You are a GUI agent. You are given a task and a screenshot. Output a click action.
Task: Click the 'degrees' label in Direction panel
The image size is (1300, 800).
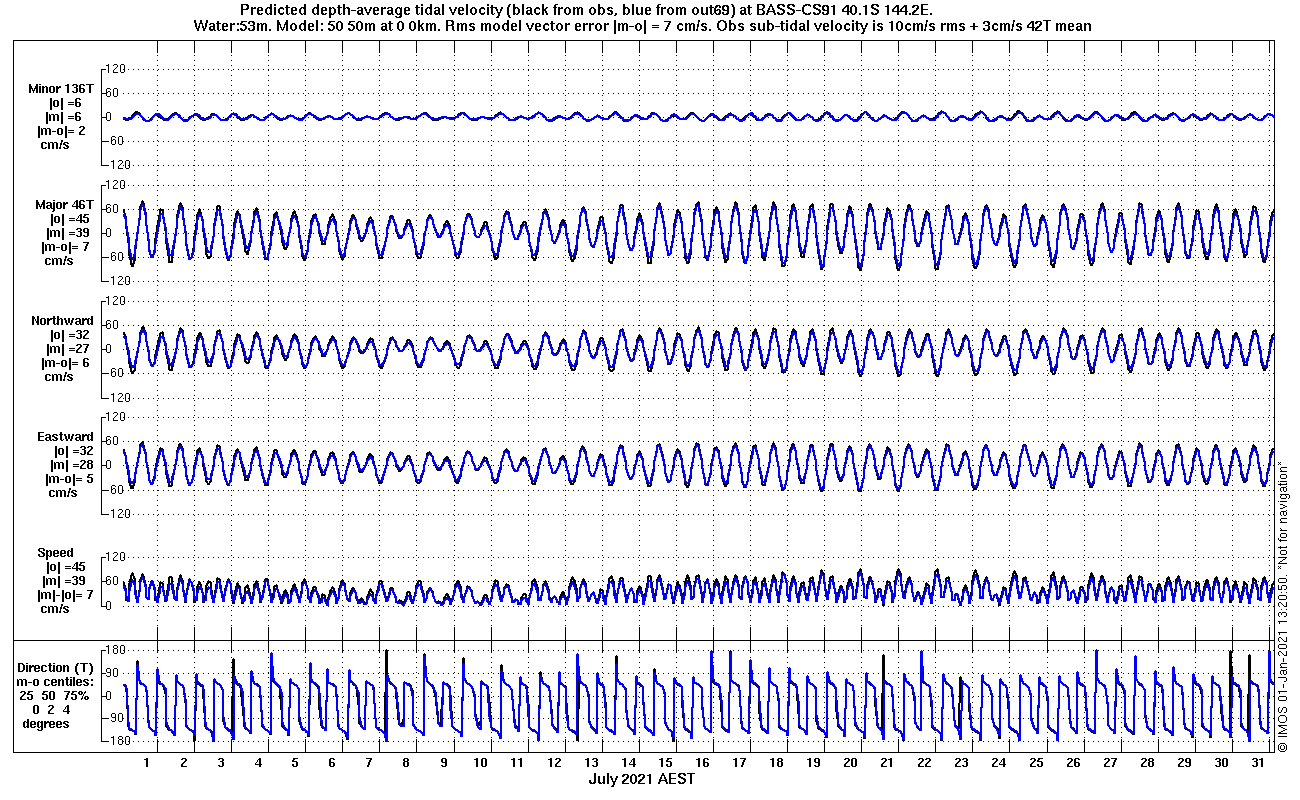pos(45,723)
